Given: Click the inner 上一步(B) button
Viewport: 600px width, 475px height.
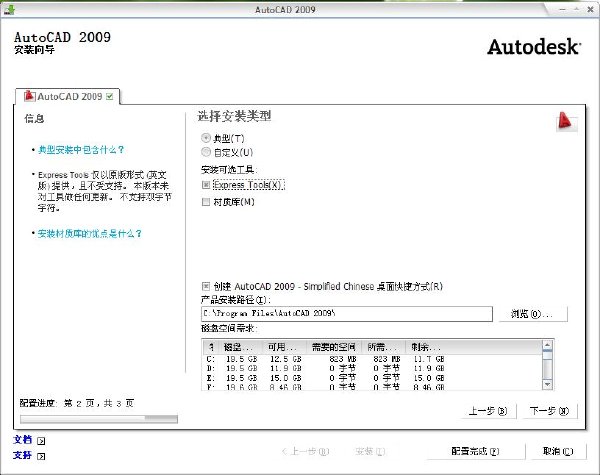Looking at the screenshot, I should click(x=489, y=411).
